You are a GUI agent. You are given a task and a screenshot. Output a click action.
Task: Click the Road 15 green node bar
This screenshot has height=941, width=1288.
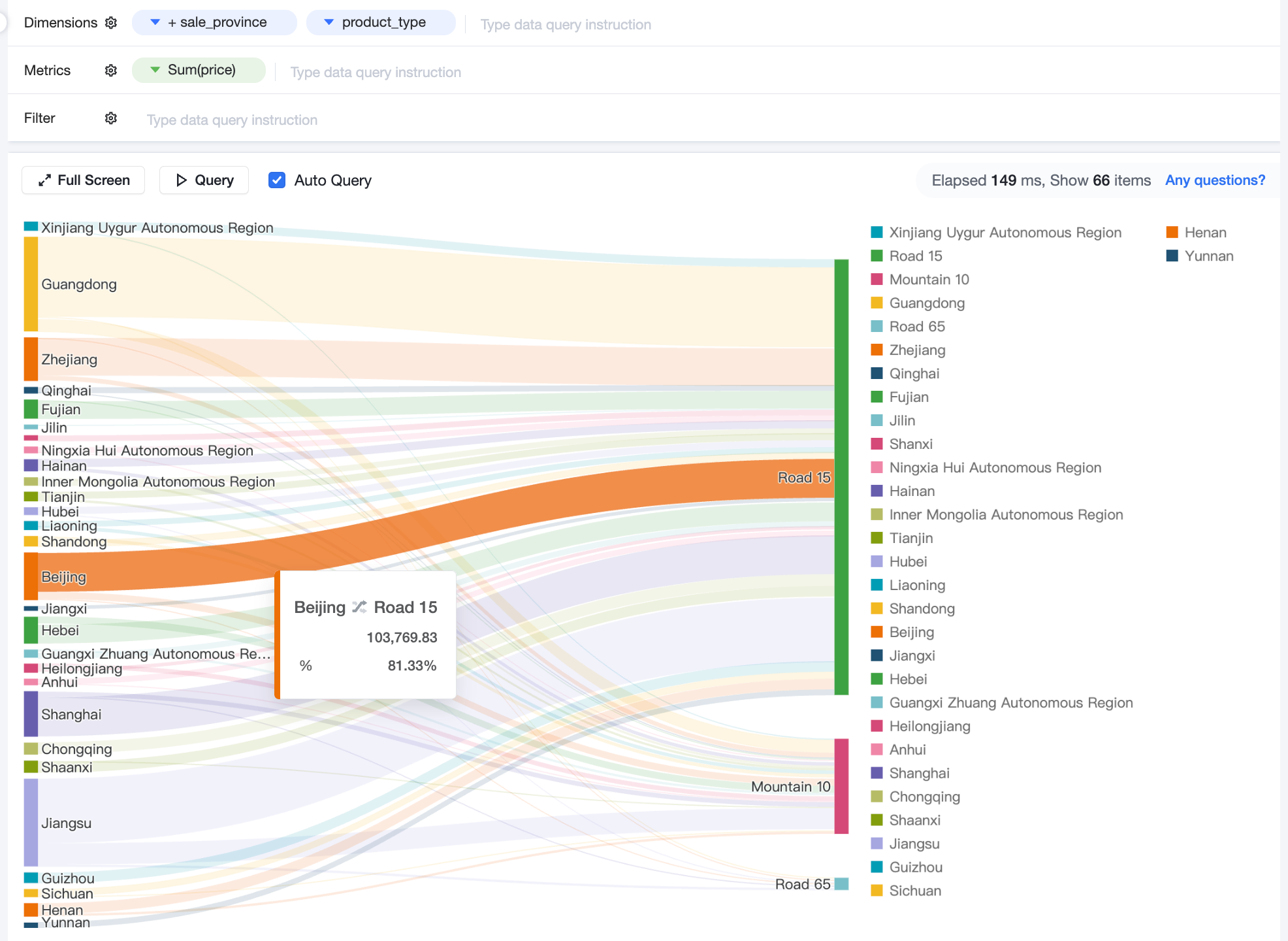(x=842, y=477)
